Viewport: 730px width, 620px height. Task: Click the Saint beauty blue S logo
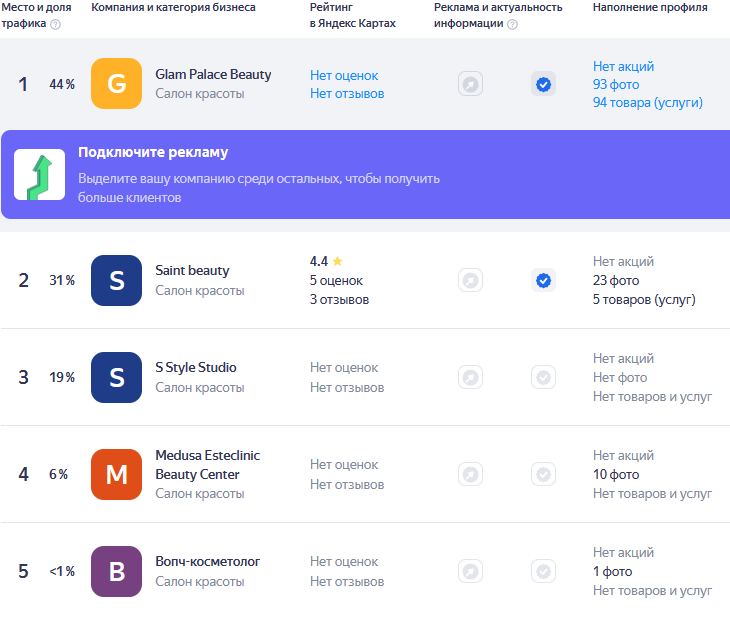(116, 280)
